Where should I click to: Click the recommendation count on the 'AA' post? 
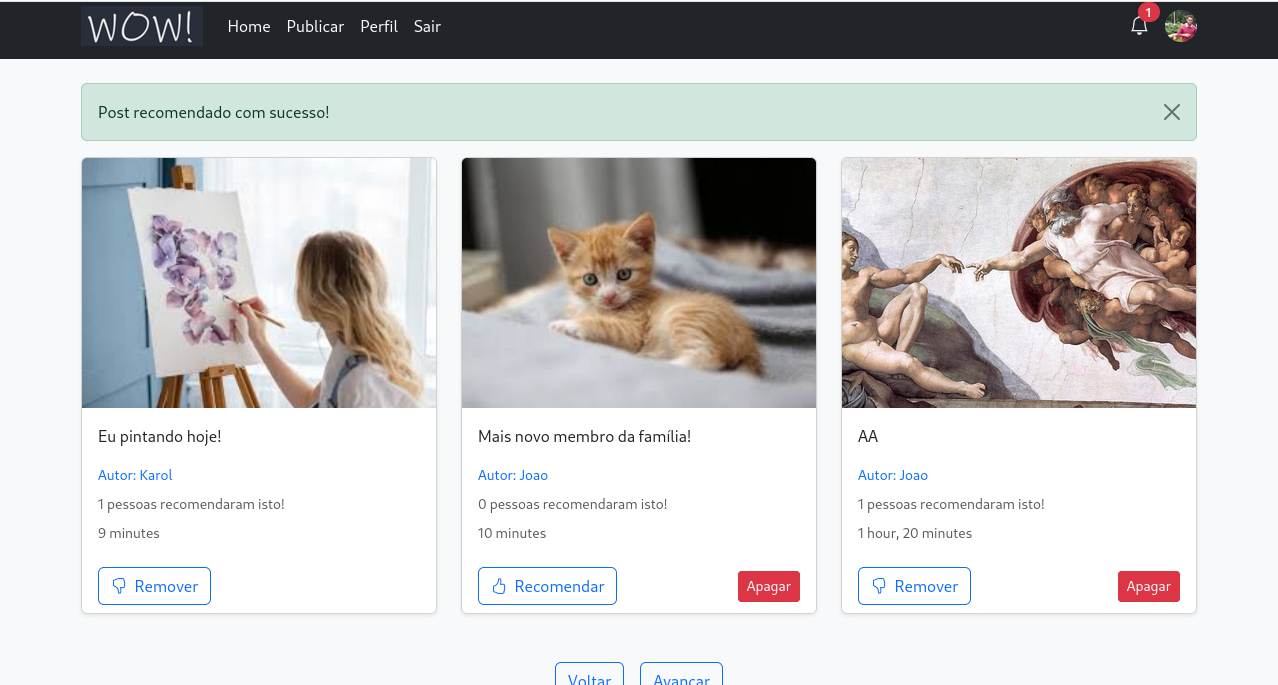point(951,504)
